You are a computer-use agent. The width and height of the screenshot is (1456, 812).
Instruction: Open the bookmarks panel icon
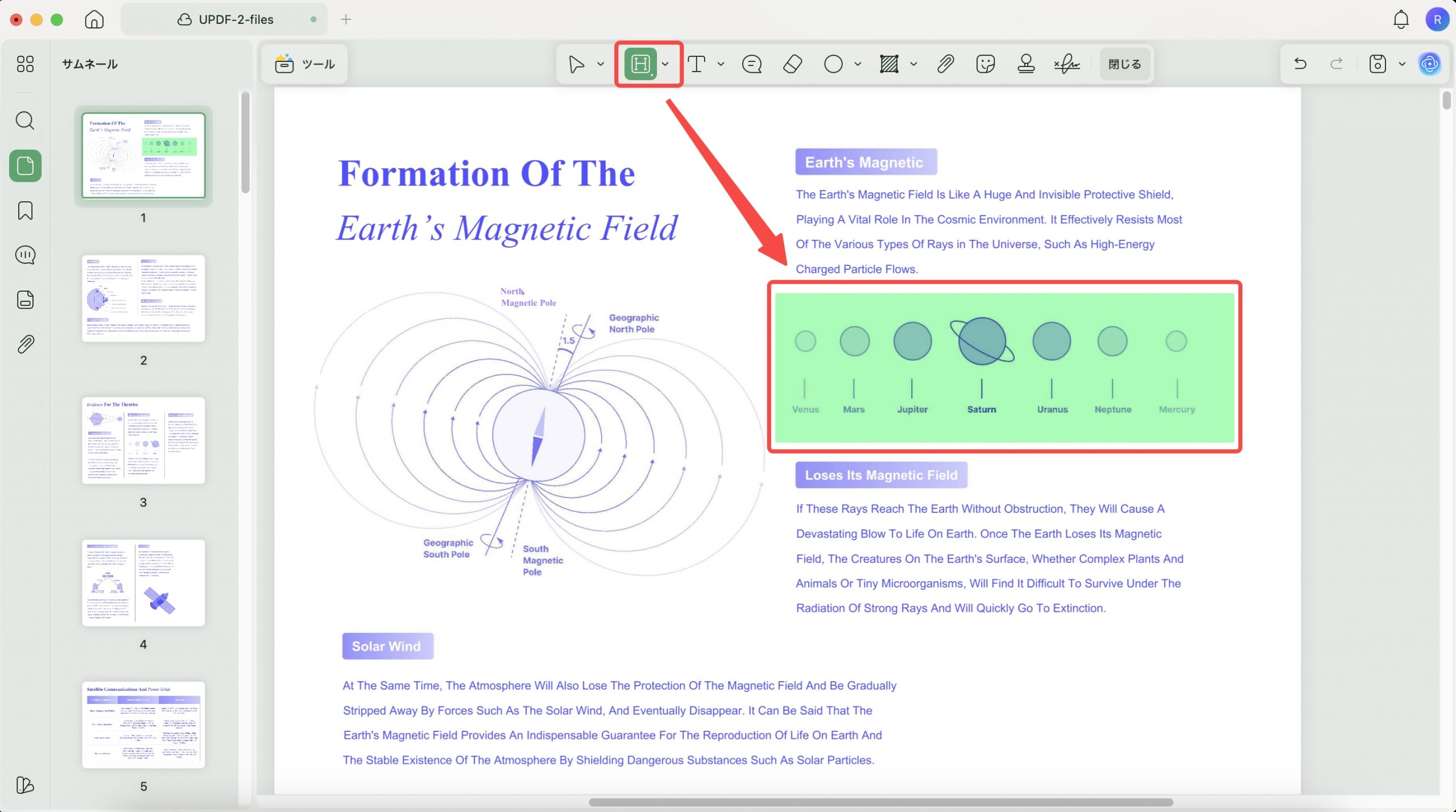coord(25,210)
